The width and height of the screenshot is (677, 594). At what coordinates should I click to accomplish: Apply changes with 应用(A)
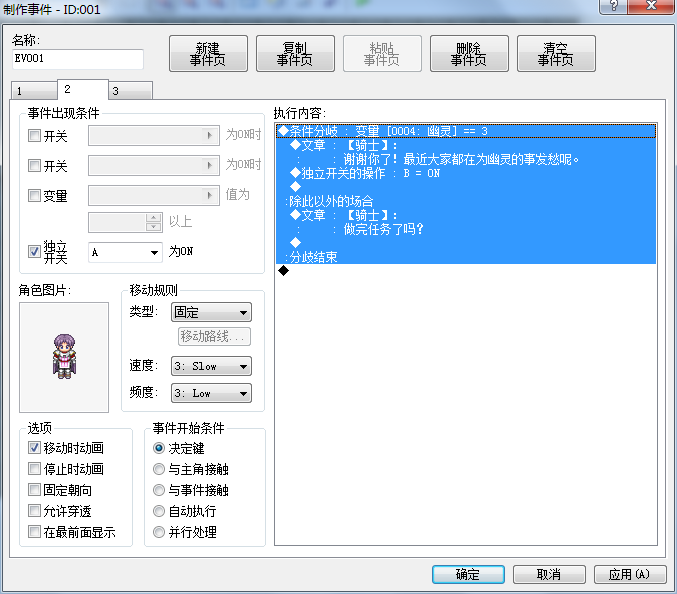point(630,574)
